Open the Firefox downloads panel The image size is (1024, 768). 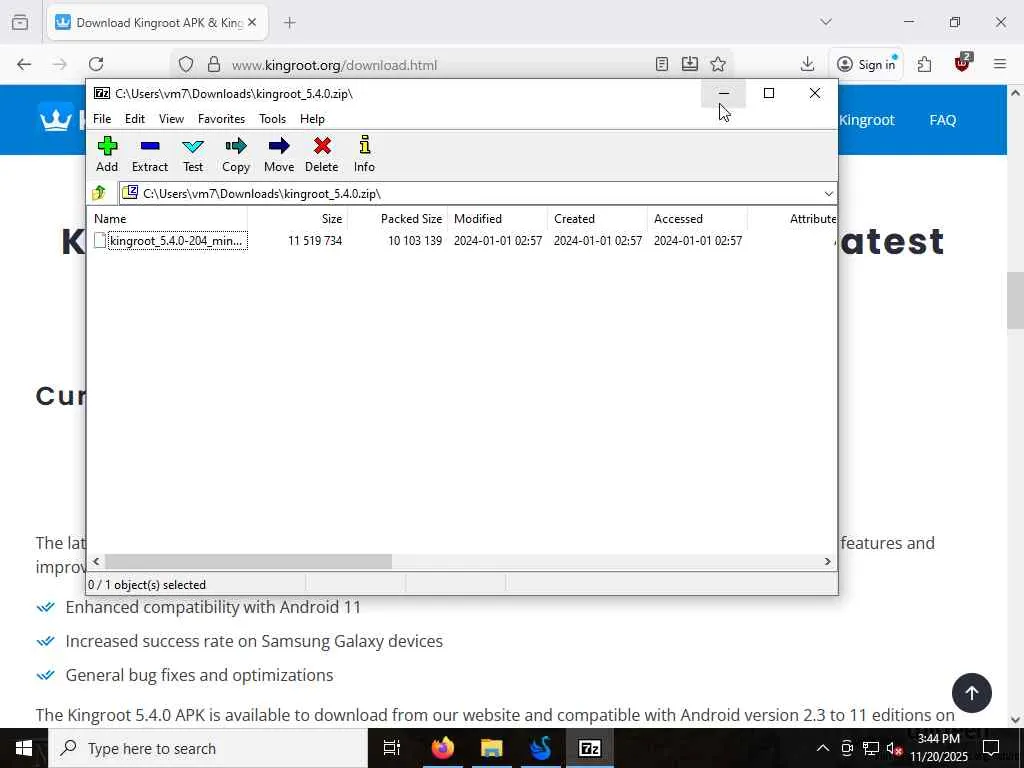pos(807,64)
